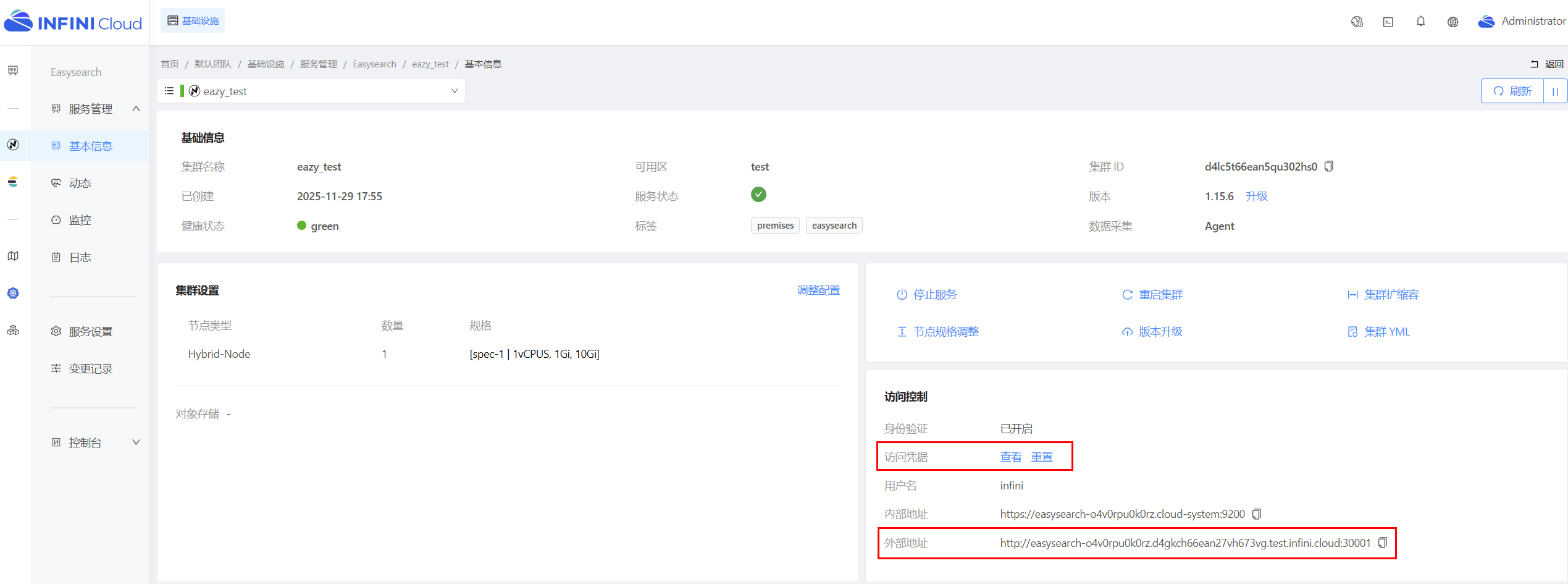This screenshot has height=584, width=1568.
Task: Open 集群 YML
Action: (1378, 332)
